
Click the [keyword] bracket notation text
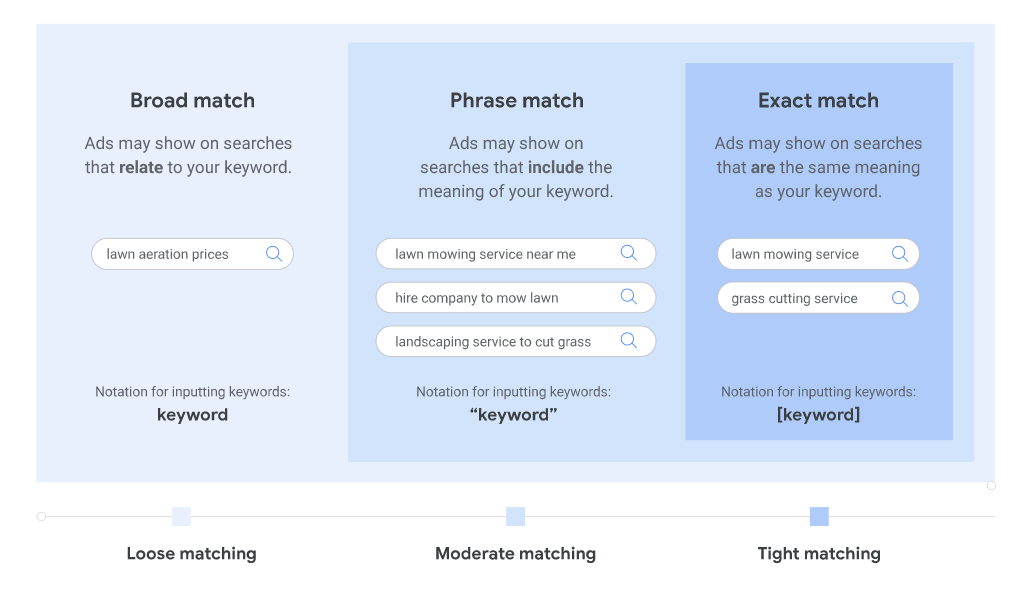coord(818,414)
